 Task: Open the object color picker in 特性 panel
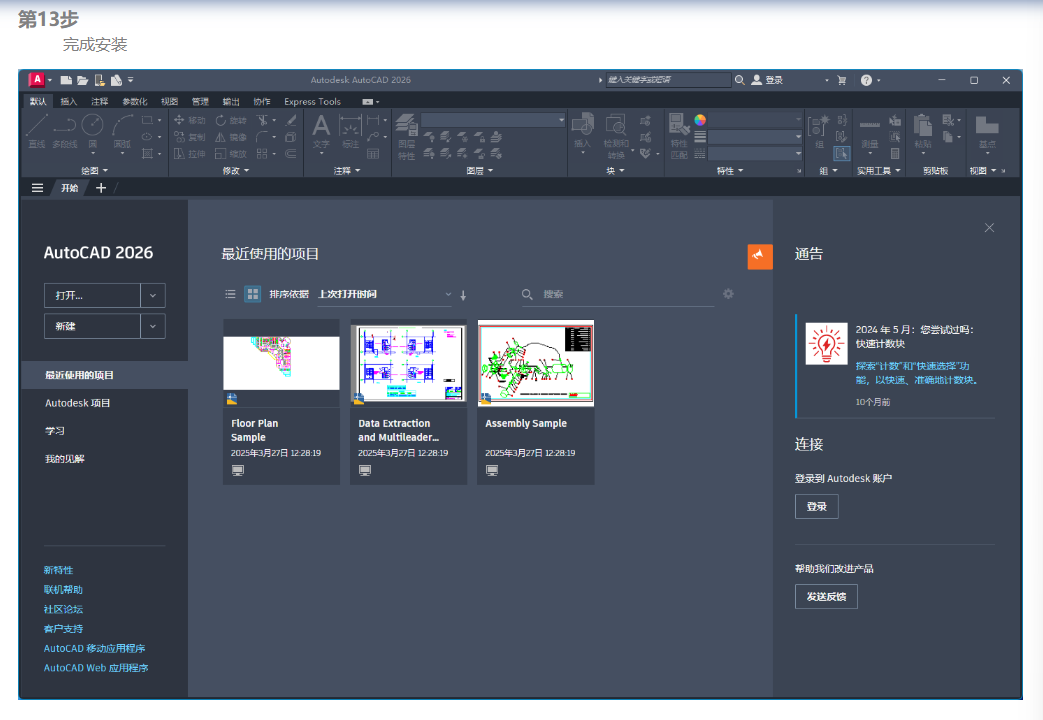pos(700,120)
